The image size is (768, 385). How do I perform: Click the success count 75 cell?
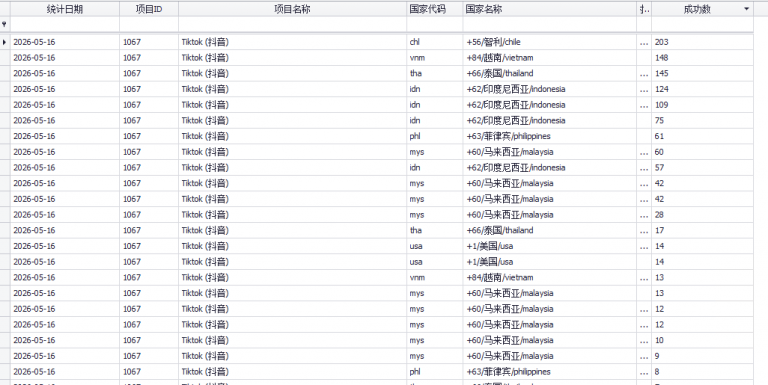[x=702, y=120]
